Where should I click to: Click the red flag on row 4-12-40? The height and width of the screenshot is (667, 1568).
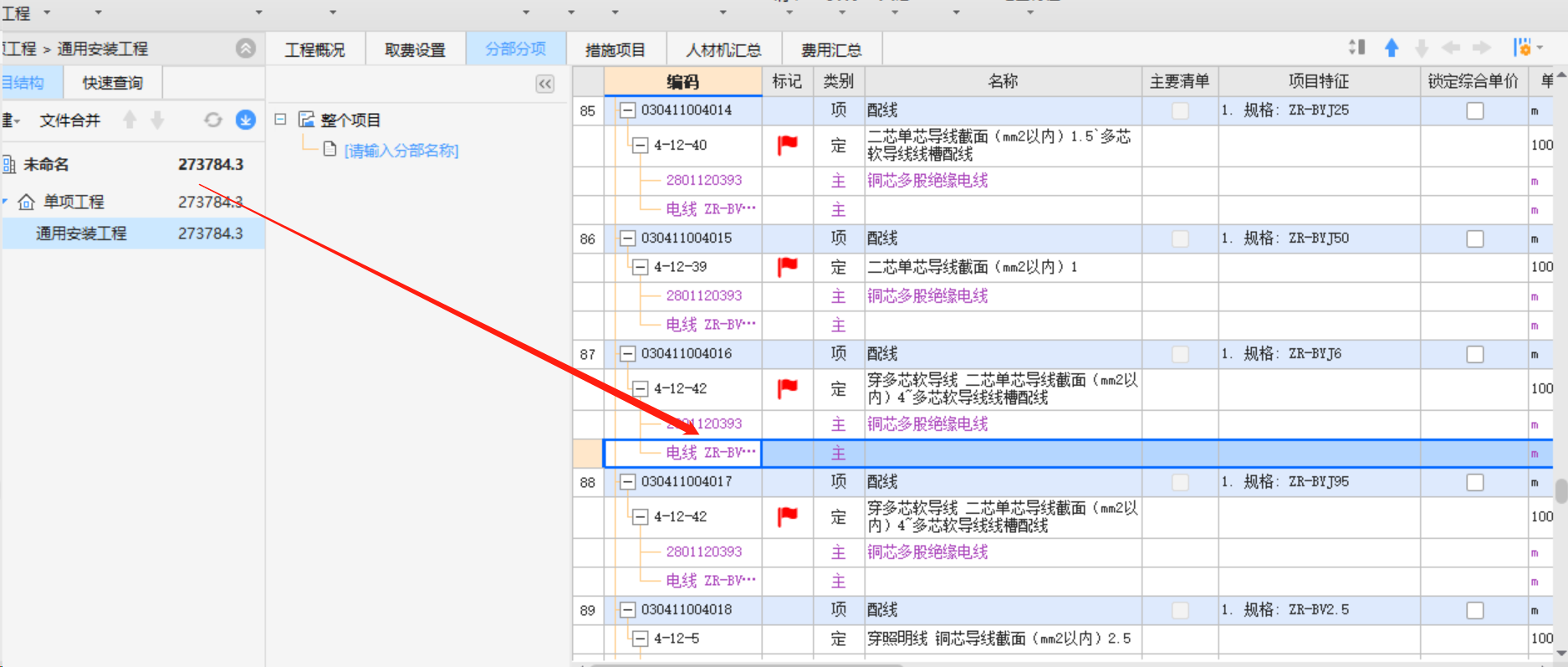point(787,146)
